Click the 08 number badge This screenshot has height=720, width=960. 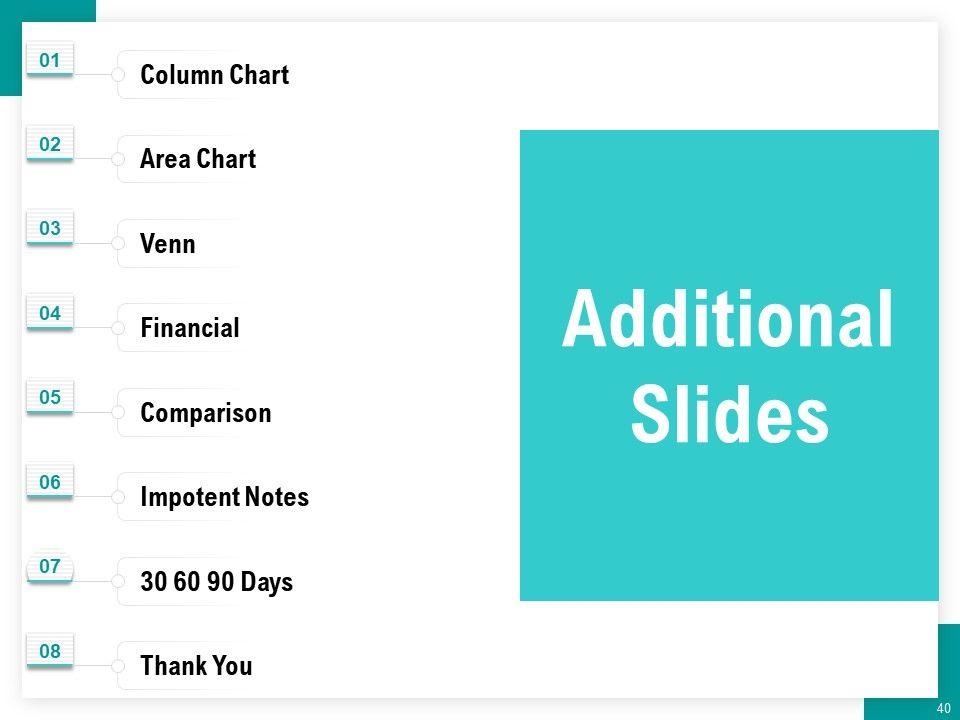coord(50,652)
